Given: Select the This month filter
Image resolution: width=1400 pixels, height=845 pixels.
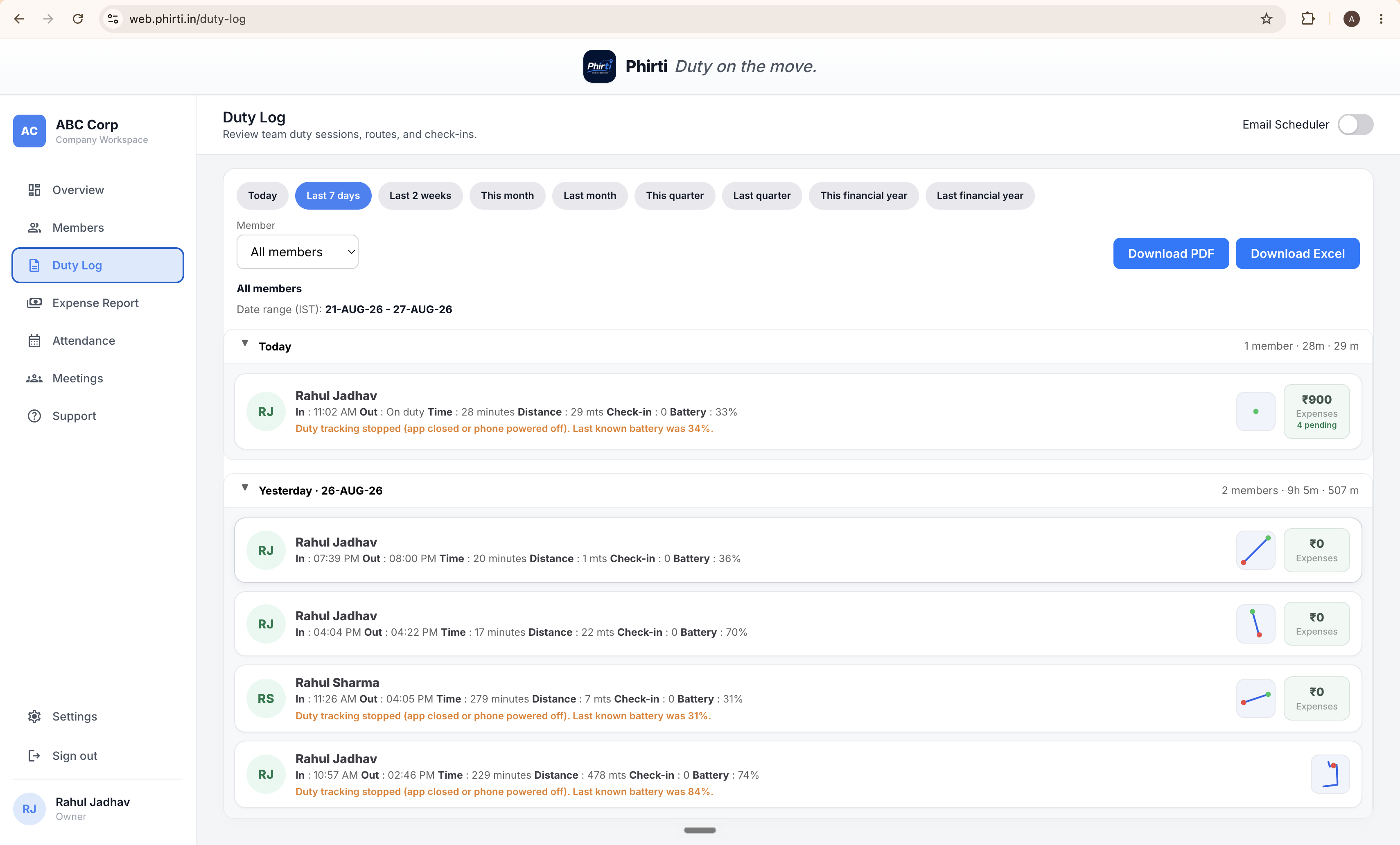Looking at the screenshot, I should (507, 195).
